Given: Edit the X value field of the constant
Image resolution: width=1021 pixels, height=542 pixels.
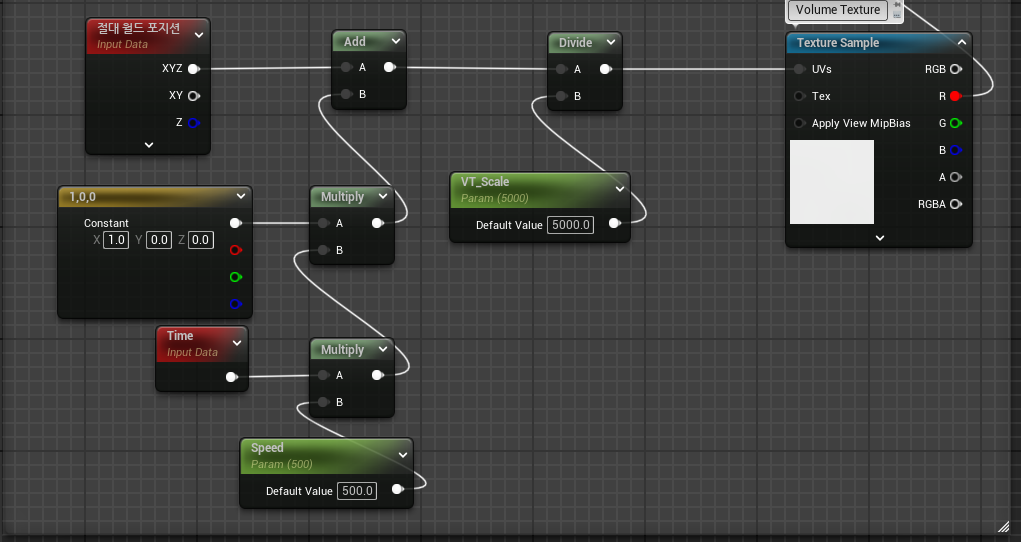Looking at the screenshot, I should pos(116,240).
